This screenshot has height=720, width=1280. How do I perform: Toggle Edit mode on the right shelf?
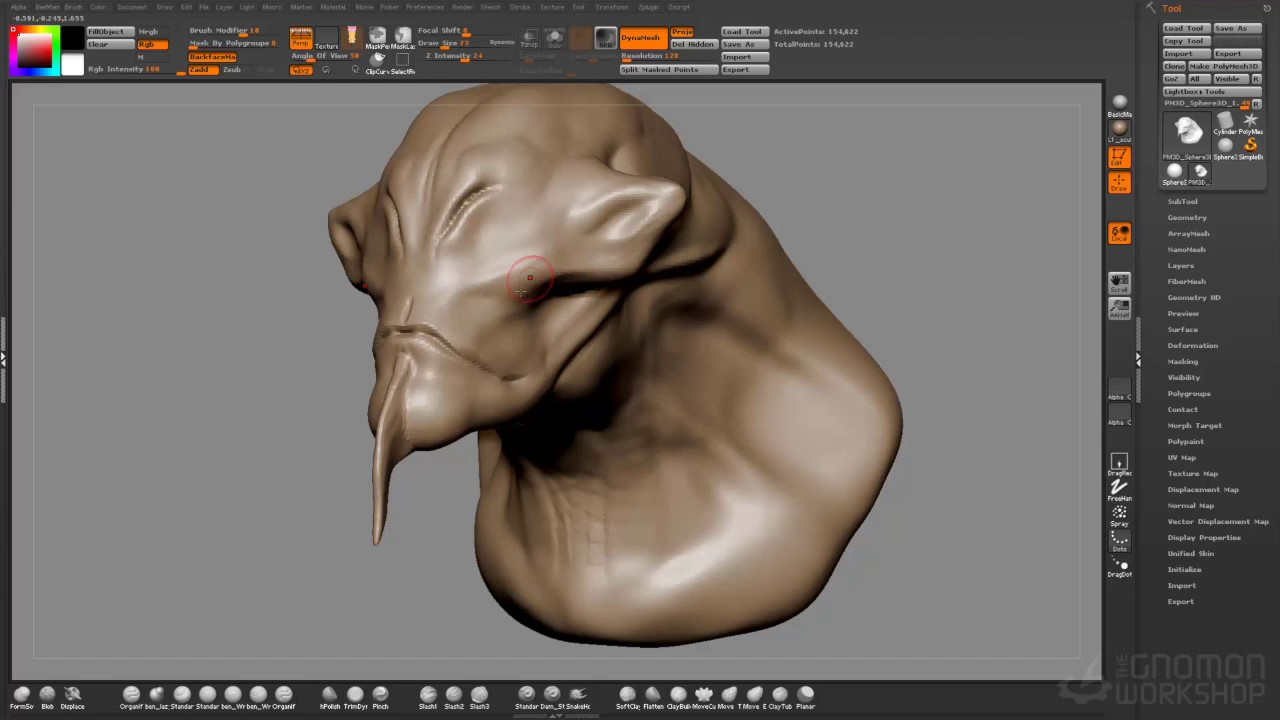click(1119, 157)
